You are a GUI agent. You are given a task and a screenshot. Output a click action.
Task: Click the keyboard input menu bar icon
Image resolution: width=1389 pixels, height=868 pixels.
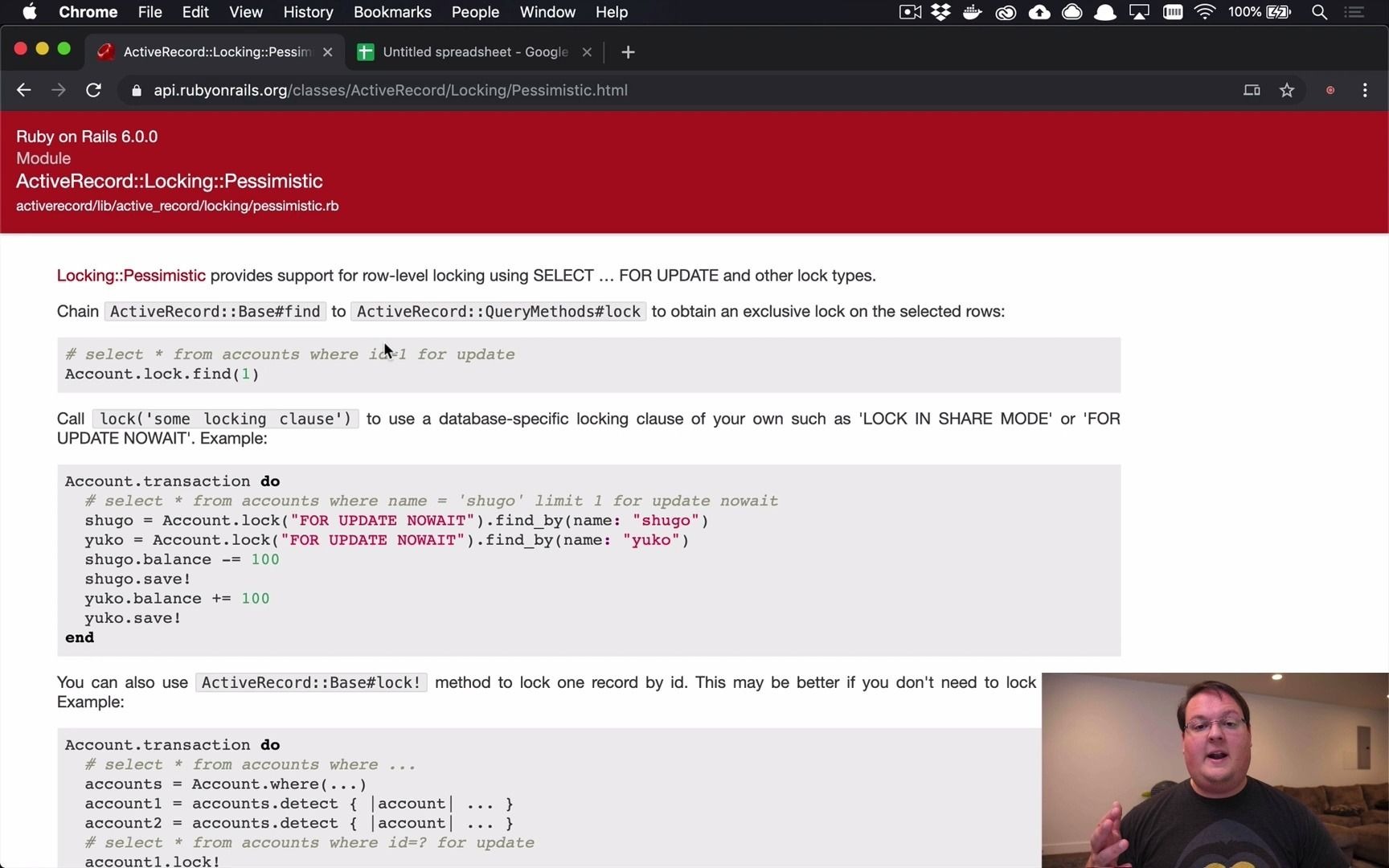point(1173,12)
